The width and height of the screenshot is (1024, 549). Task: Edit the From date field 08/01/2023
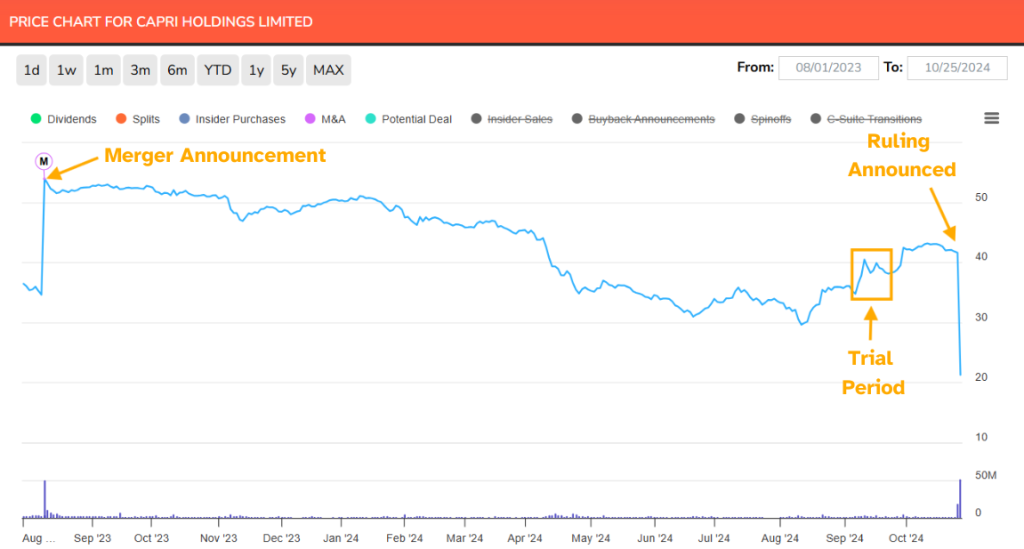click(828, 68)
